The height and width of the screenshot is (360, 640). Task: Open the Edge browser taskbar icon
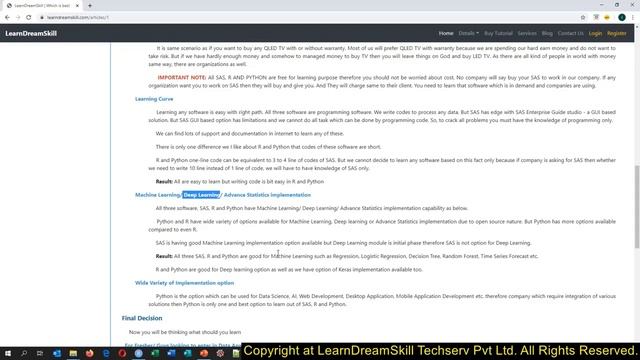coord(106,353)
